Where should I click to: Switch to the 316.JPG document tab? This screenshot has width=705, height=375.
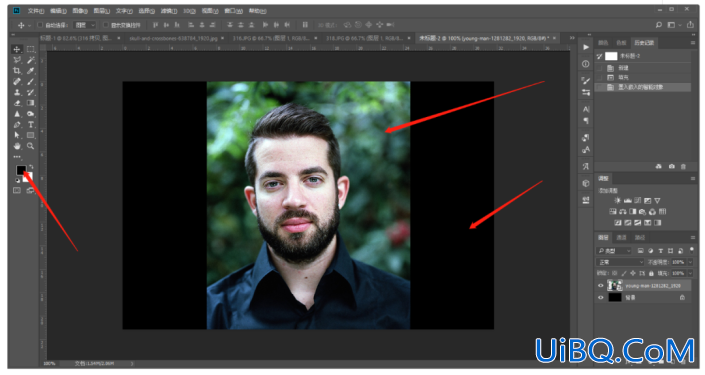[271, 38]
